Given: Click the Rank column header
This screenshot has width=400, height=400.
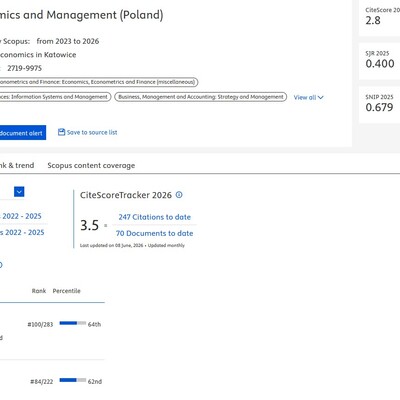Looking at the screenshot, I should click(x=39, y=291).
